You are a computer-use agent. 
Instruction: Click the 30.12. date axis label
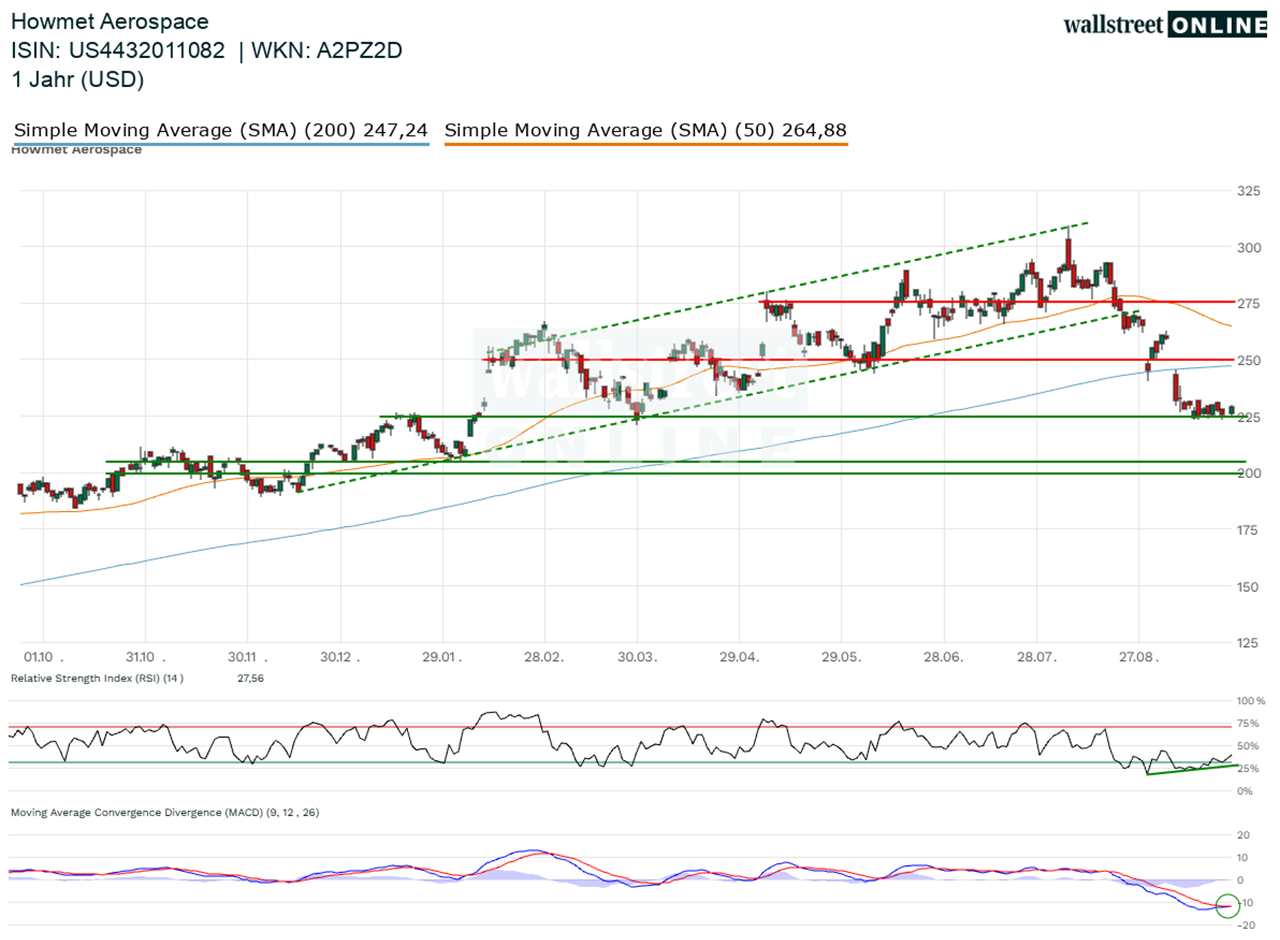click(x=342, y=657)
